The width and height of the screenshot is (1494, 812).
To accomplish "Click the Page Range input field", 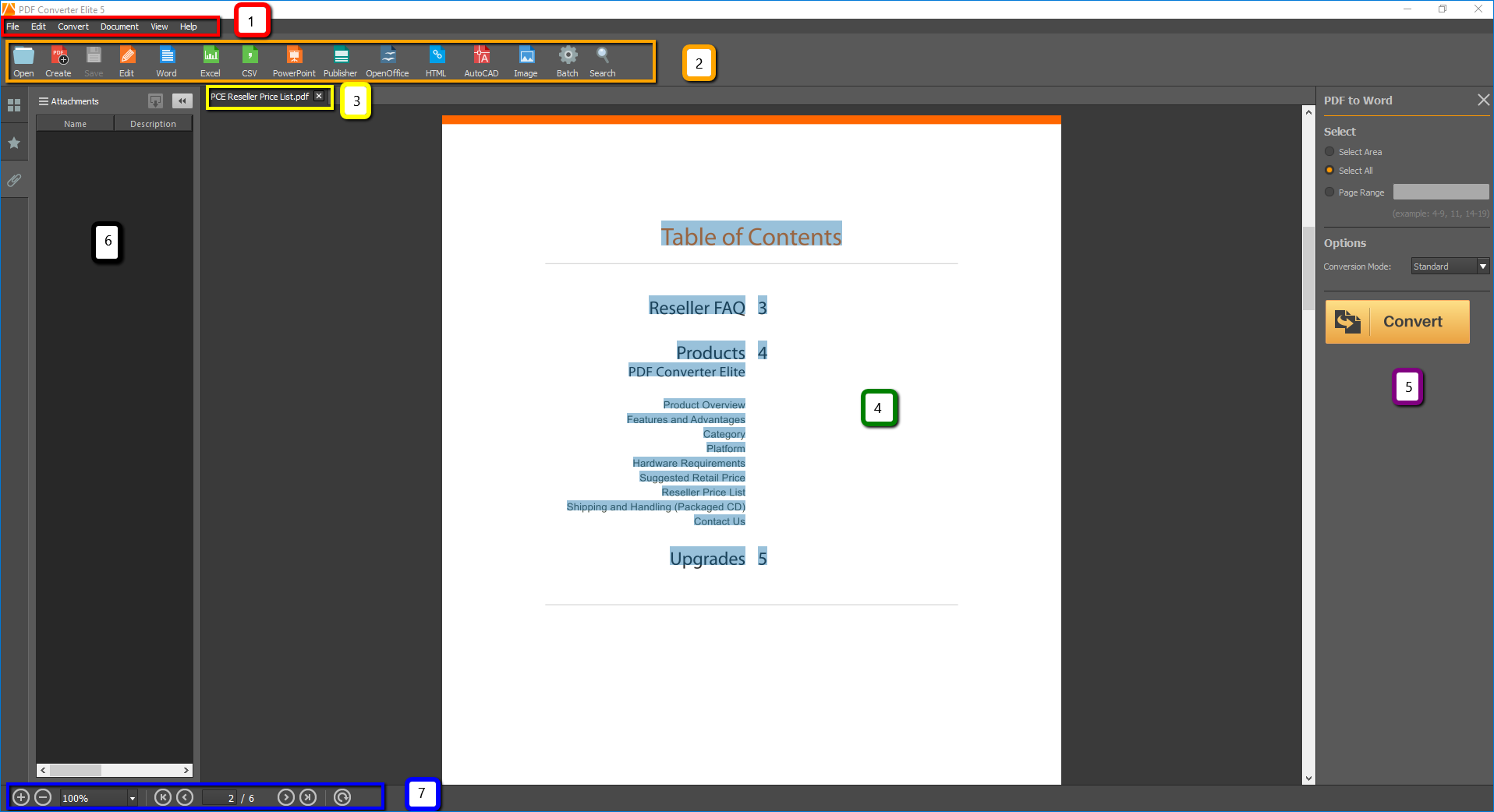I will tap(1441, 192).
